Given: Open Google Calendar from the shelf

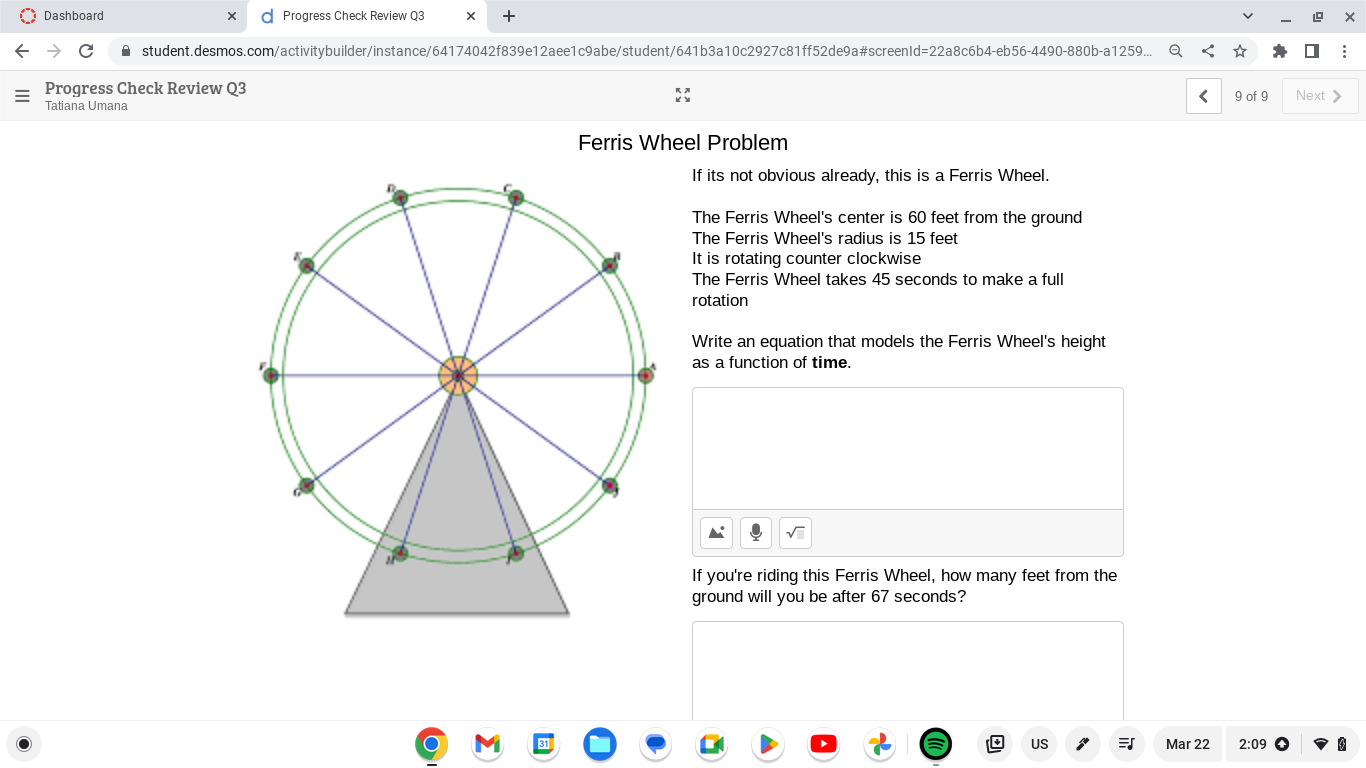Looking at the screenshot, I should click(x=544, y=744).
